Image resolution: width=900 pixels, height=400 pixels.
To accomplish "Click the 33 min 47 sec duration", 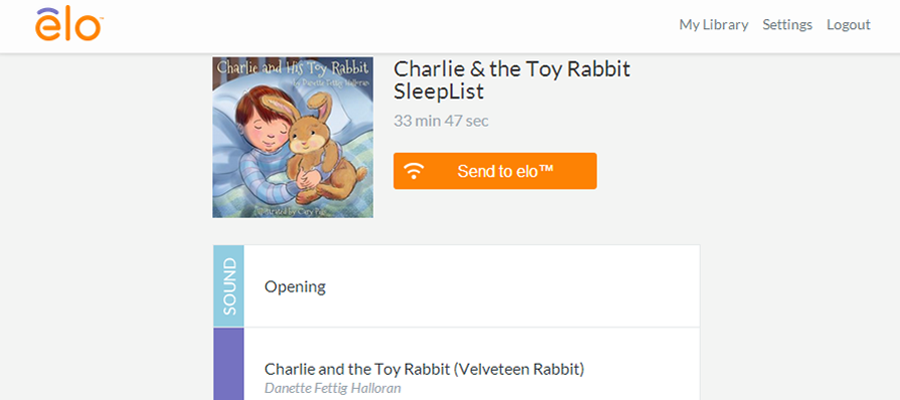I will click(441, 121).
